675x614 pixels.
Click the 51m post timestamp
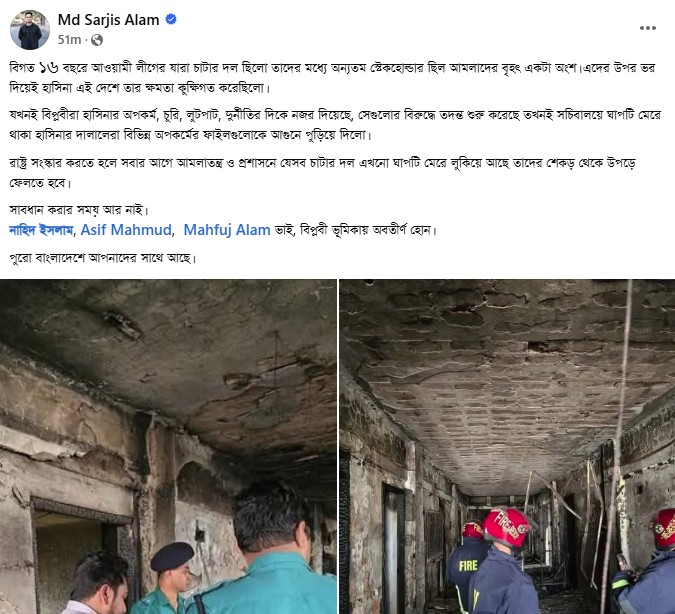click(69, 40)
